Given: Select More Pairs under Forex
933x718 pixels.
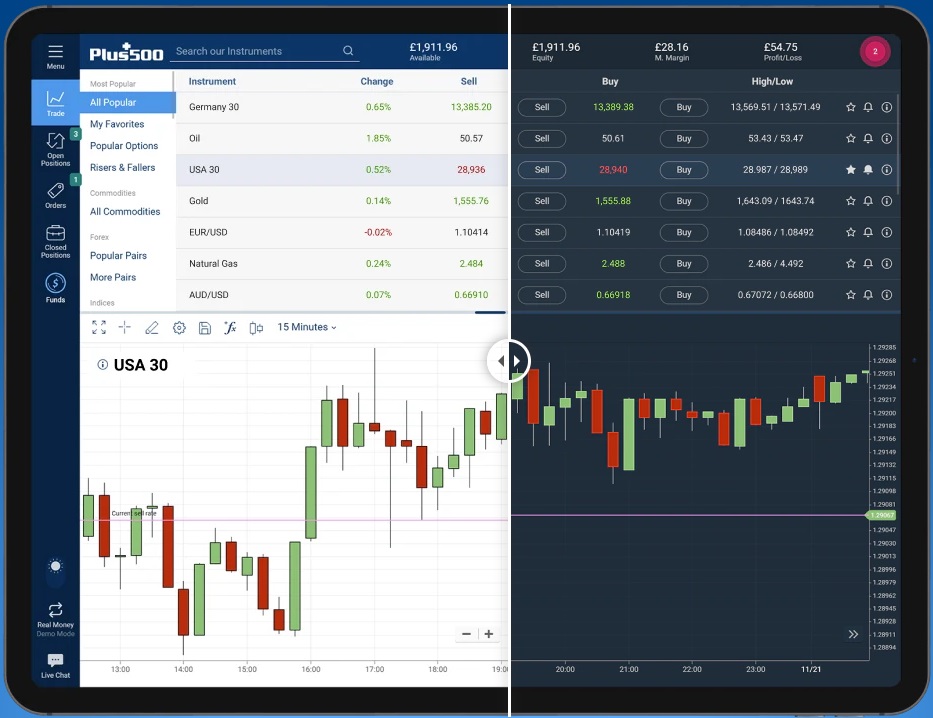Looking at the screenshot, I should [113, 277].
